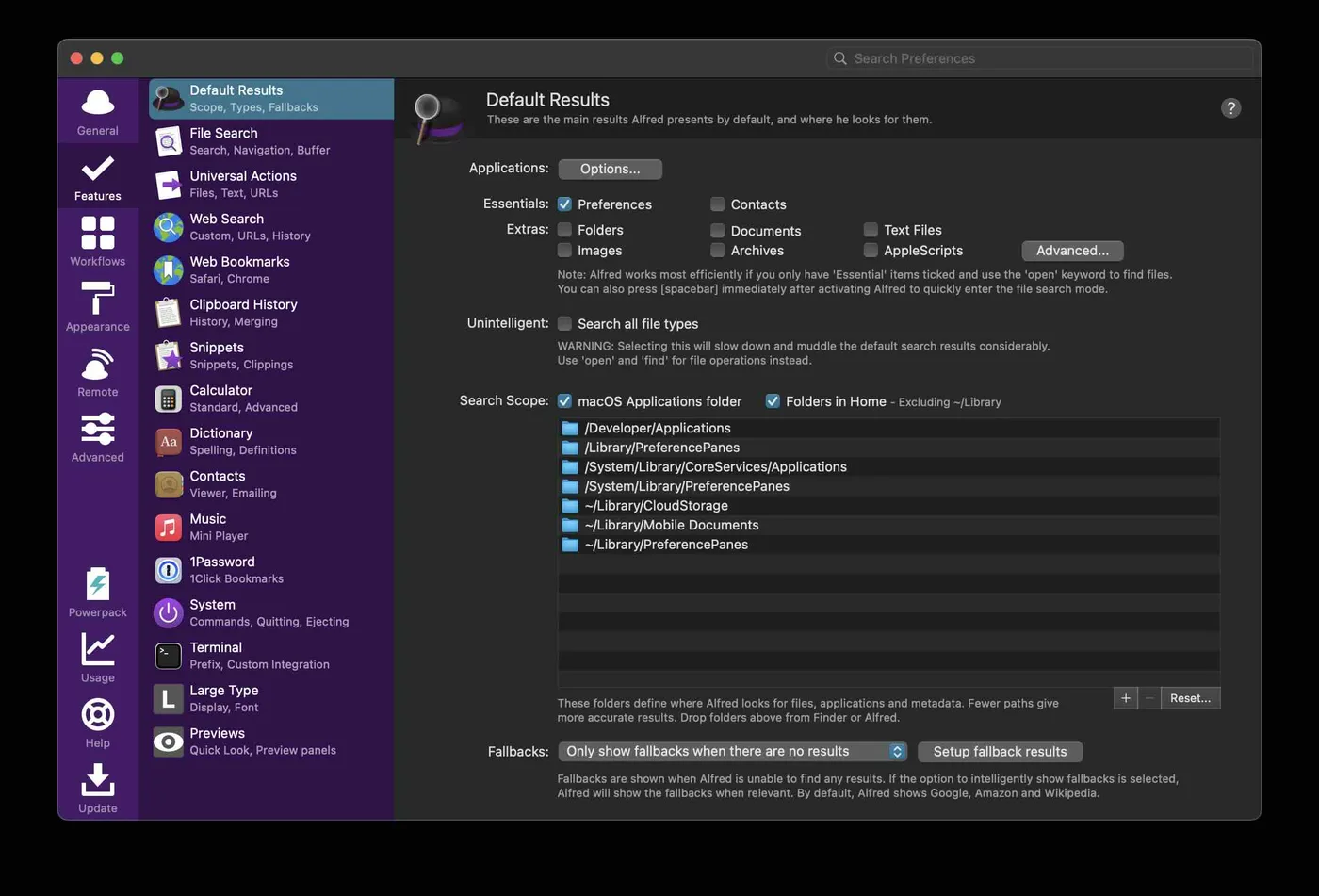
Task: Select the Dictionary feature icon
Action: (167, 441)
